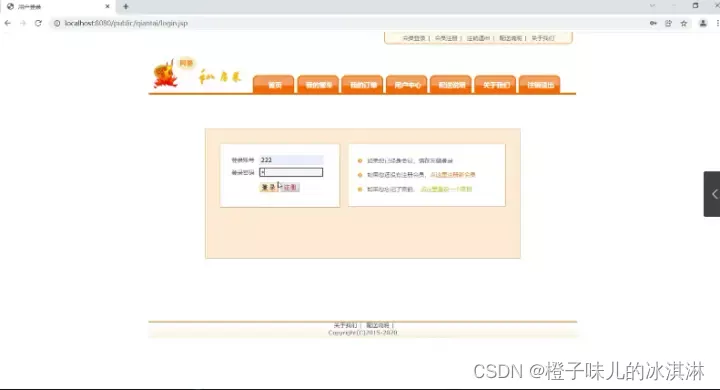
Task: Open the Chrome profile avatar
Action: pos(703,23)
